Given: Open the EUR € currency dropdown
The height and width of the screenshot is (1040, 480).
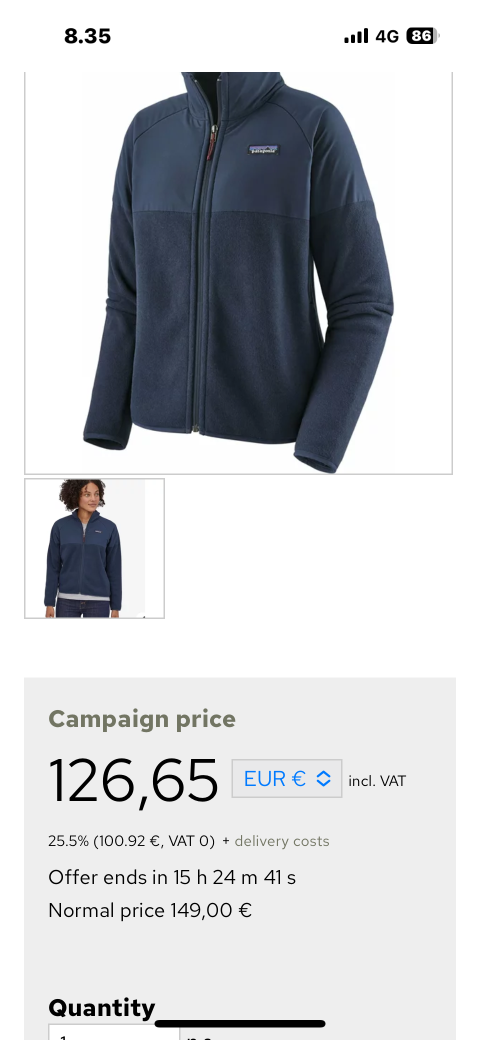Looking at the screenshot, I should (x=286, y=779).
